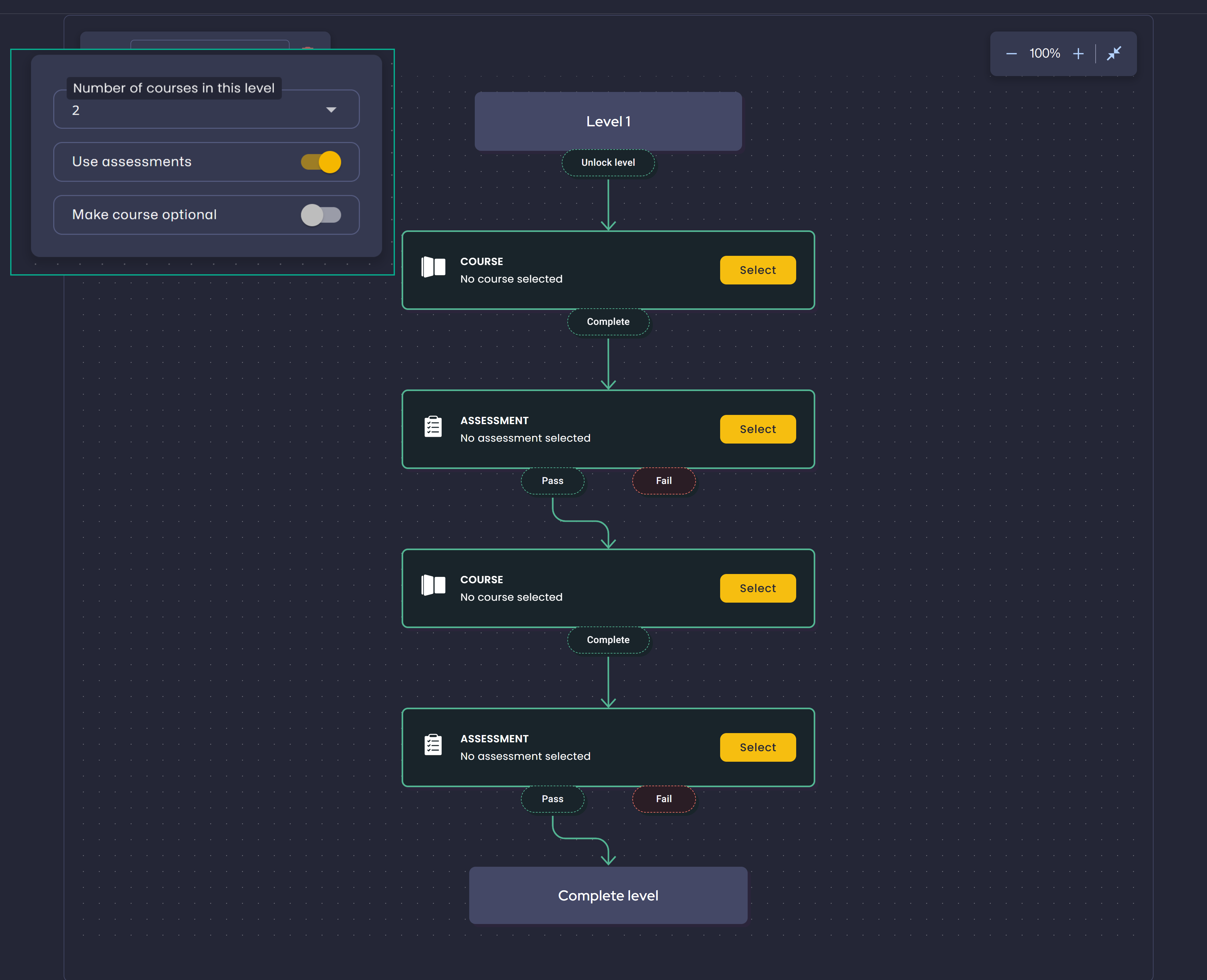
Task: Click Select on the first Course node
Action: click(757, 270)
